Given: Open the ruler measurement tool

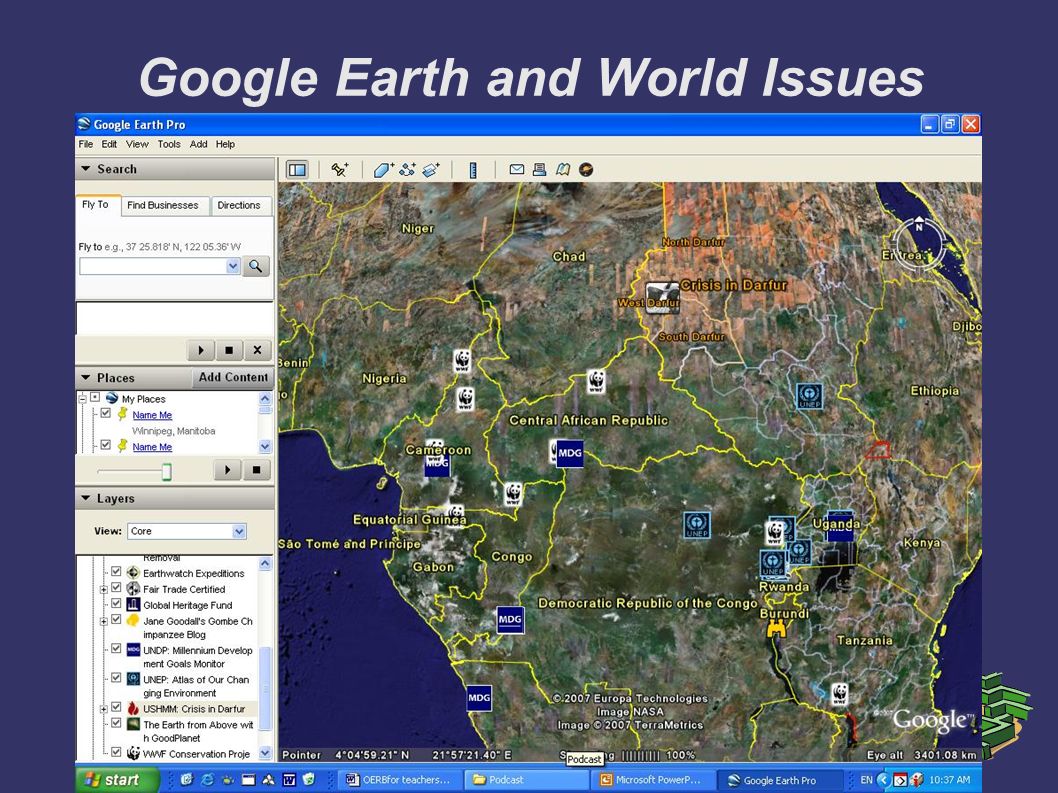Looking at the screenshot, I should (x=473, y=169).
